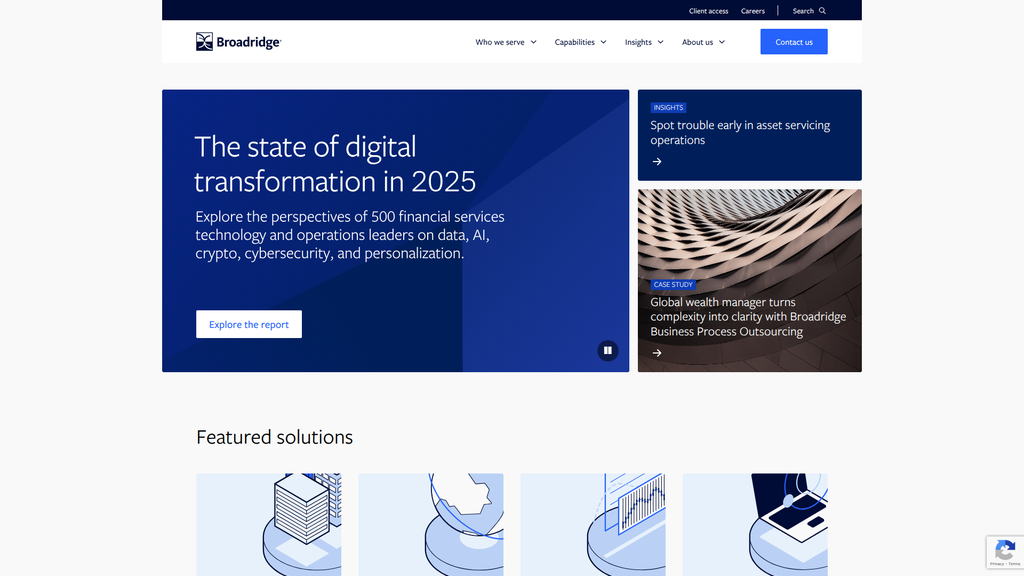The width and height of the screenshot is (1024, 576).
Task: Pause the hero carousel
Action: 607,351
